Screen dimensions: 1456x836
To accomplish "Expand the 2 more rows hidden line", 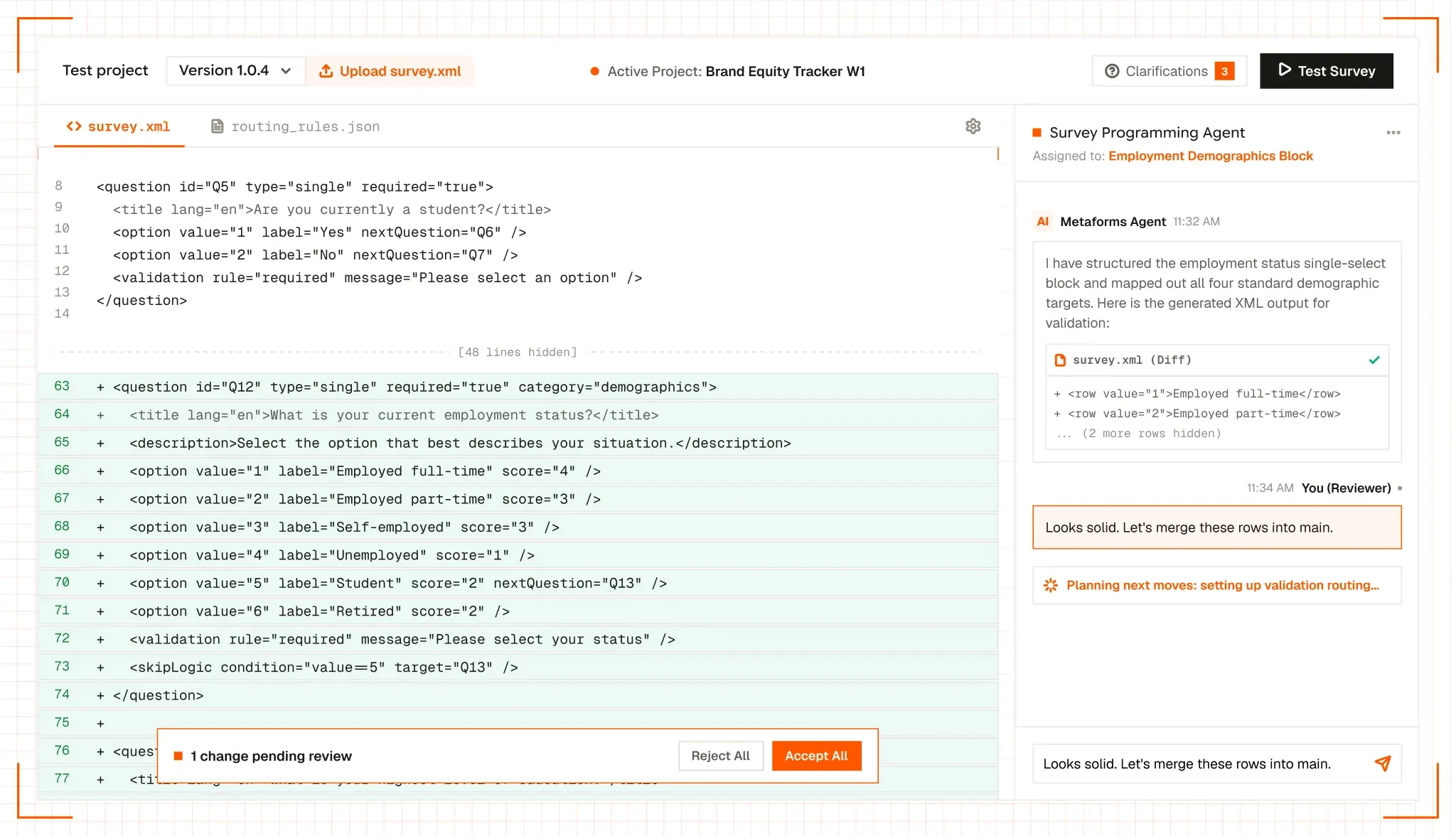I will point(1140,433).
